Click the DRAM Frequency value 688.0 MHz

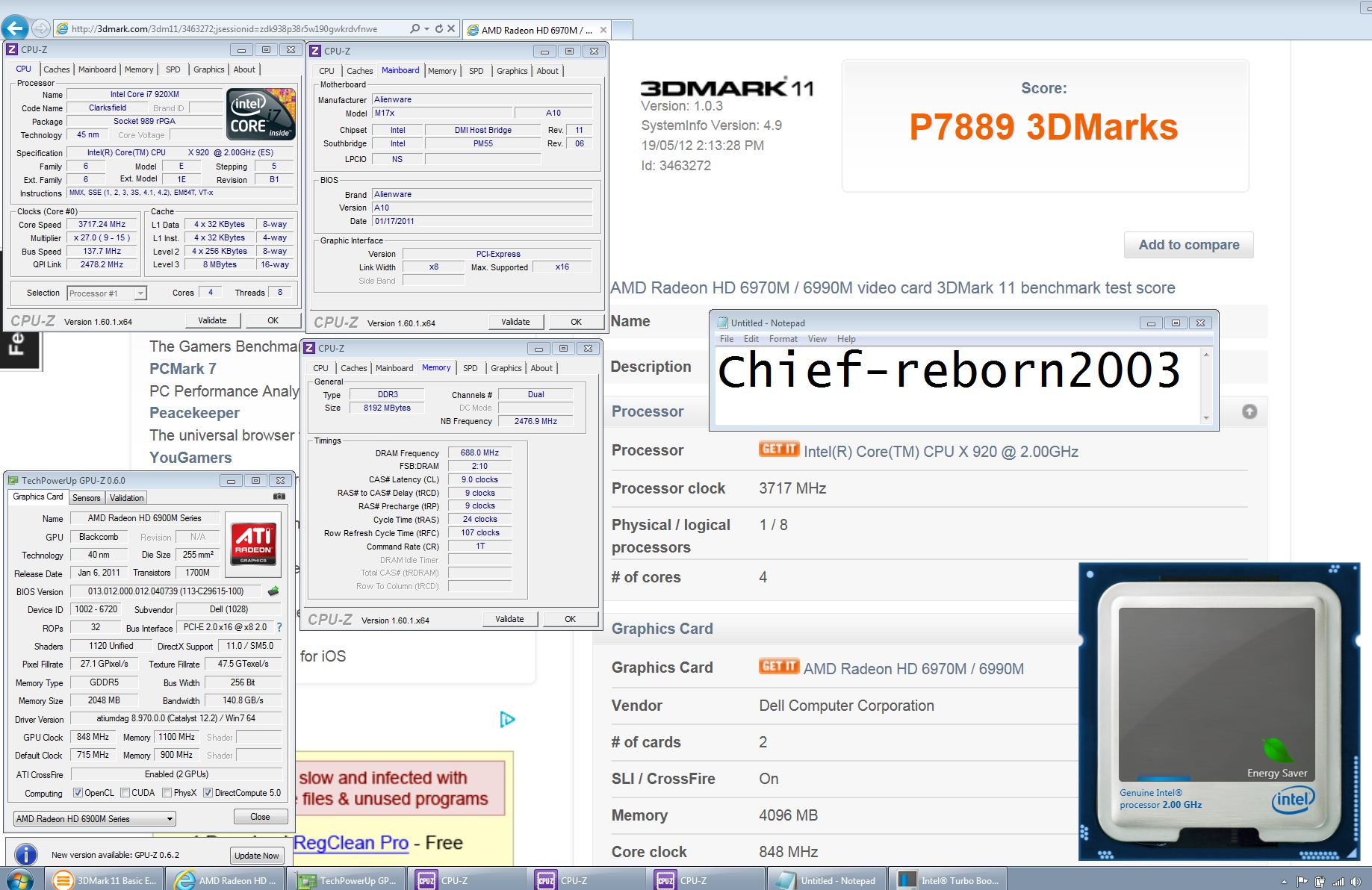(x=479, y=452)
